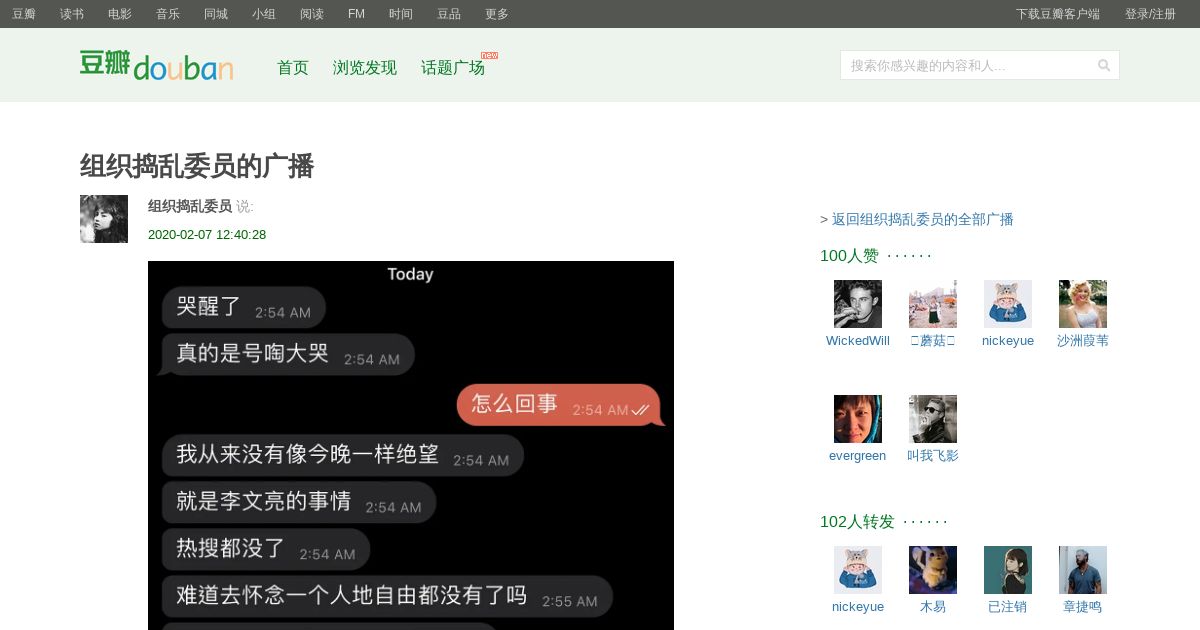Open 小组 in top bar
Screen dimensions: 1200x630
(264, 14)
